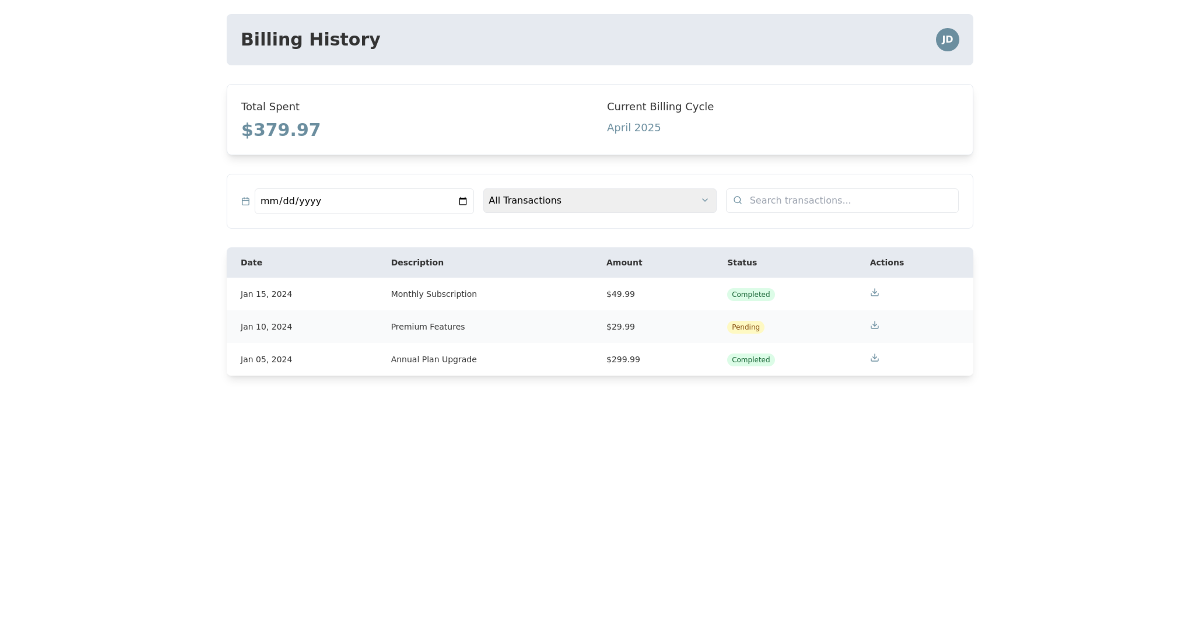Click the April 2025 link
Viewport: 1200px width, 630px height.
[x=633, y=127]
